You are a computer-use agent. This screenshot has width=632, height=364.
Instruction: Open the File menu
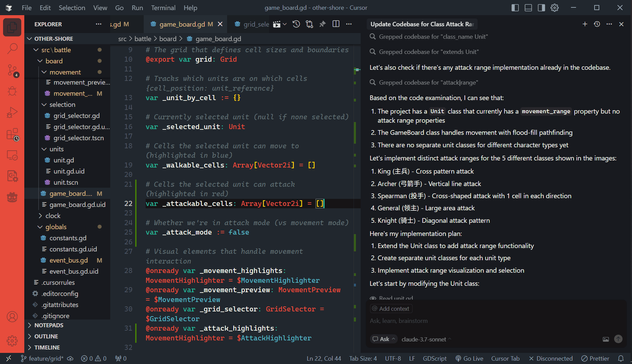[x=27, y=8]
